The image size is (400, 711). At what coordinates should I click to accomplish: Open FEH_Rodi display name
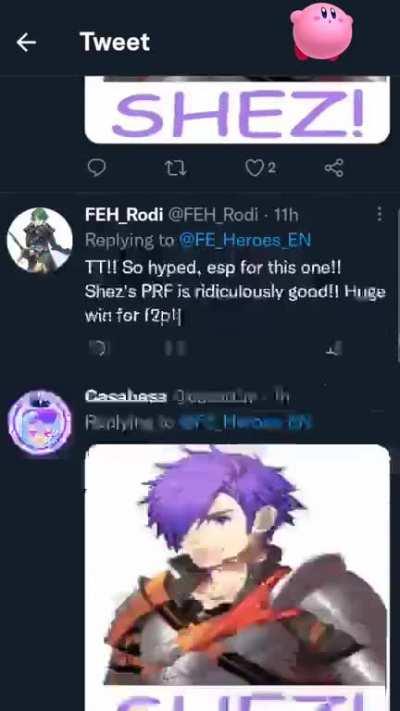point(124,215)
